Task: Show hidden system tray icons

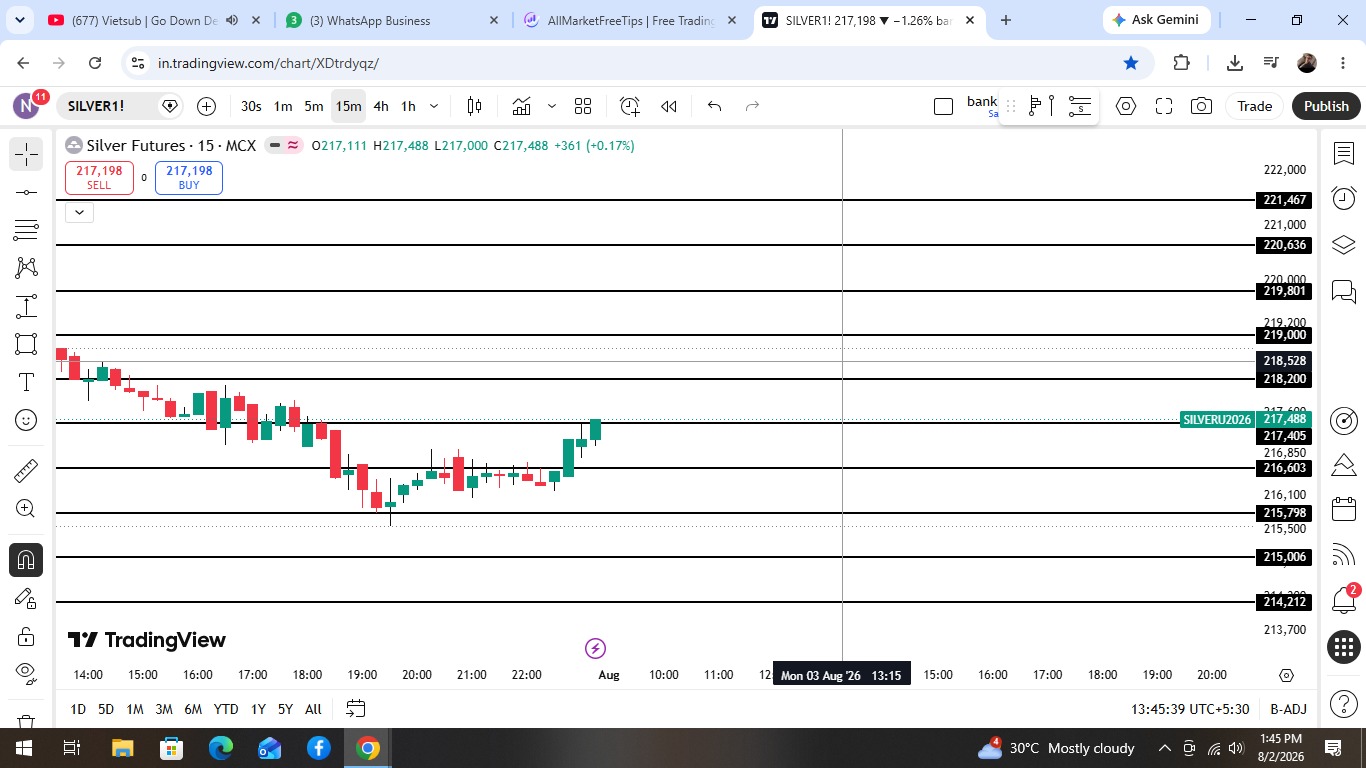Action: [1165, 748]
